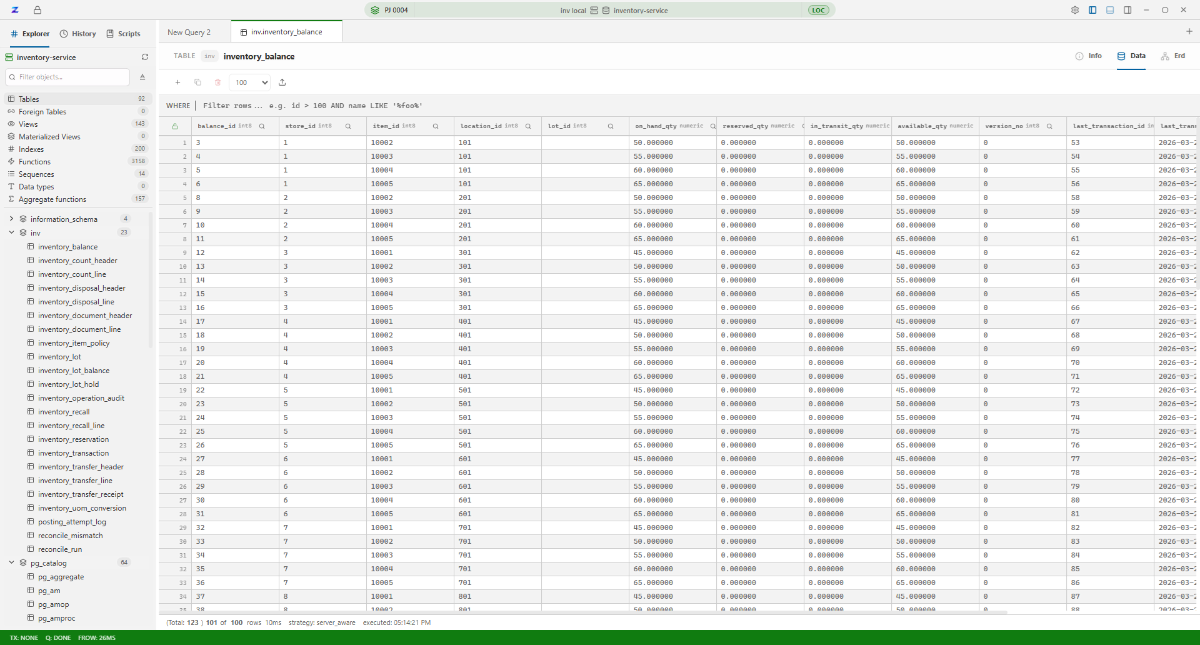Toggle the left sidebar panel layout icon
1200x645 pixels.
pyautogui.click(x=1093, y=9)
